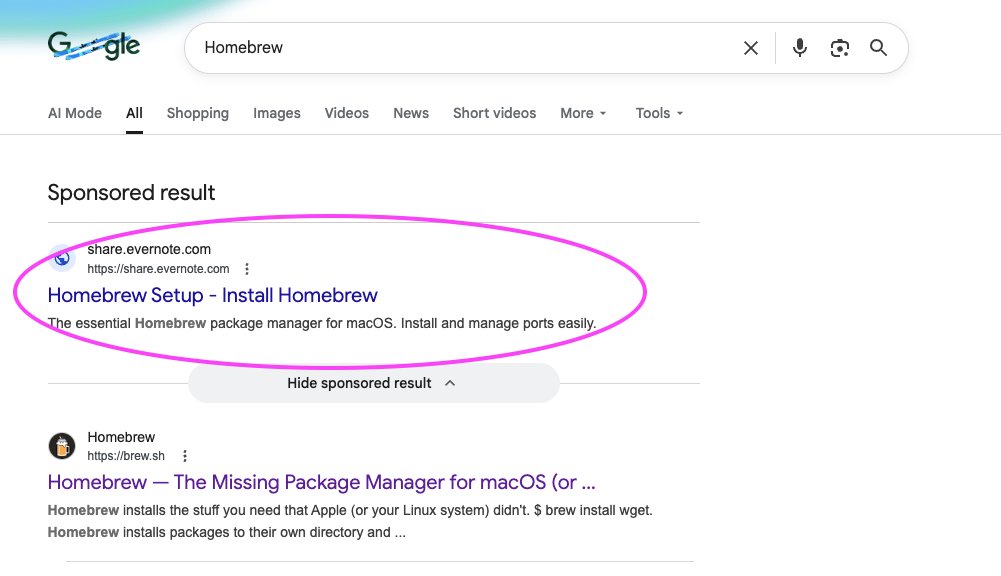This screenshot has width=1001, height=576.
Task: Switch to AI Mode tab
Action: 75,113
